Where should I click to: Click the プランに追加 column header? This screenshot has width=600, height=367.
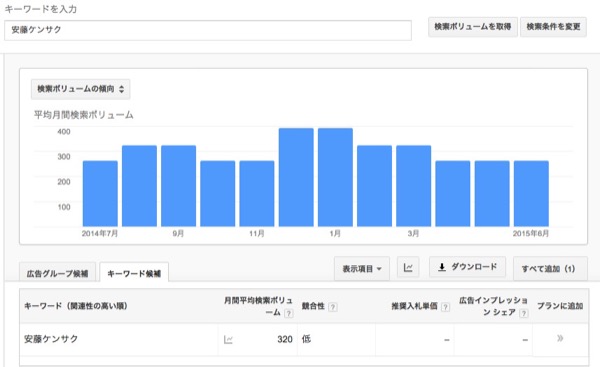click(x=560, y=306)
